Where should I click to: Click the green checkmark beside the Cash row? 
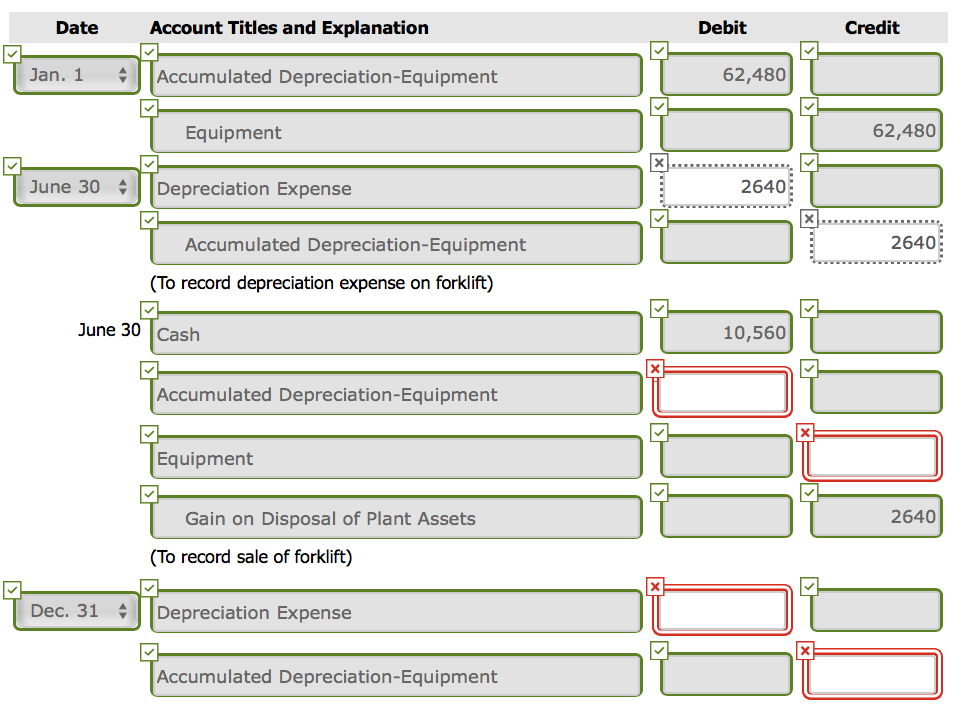149,310
